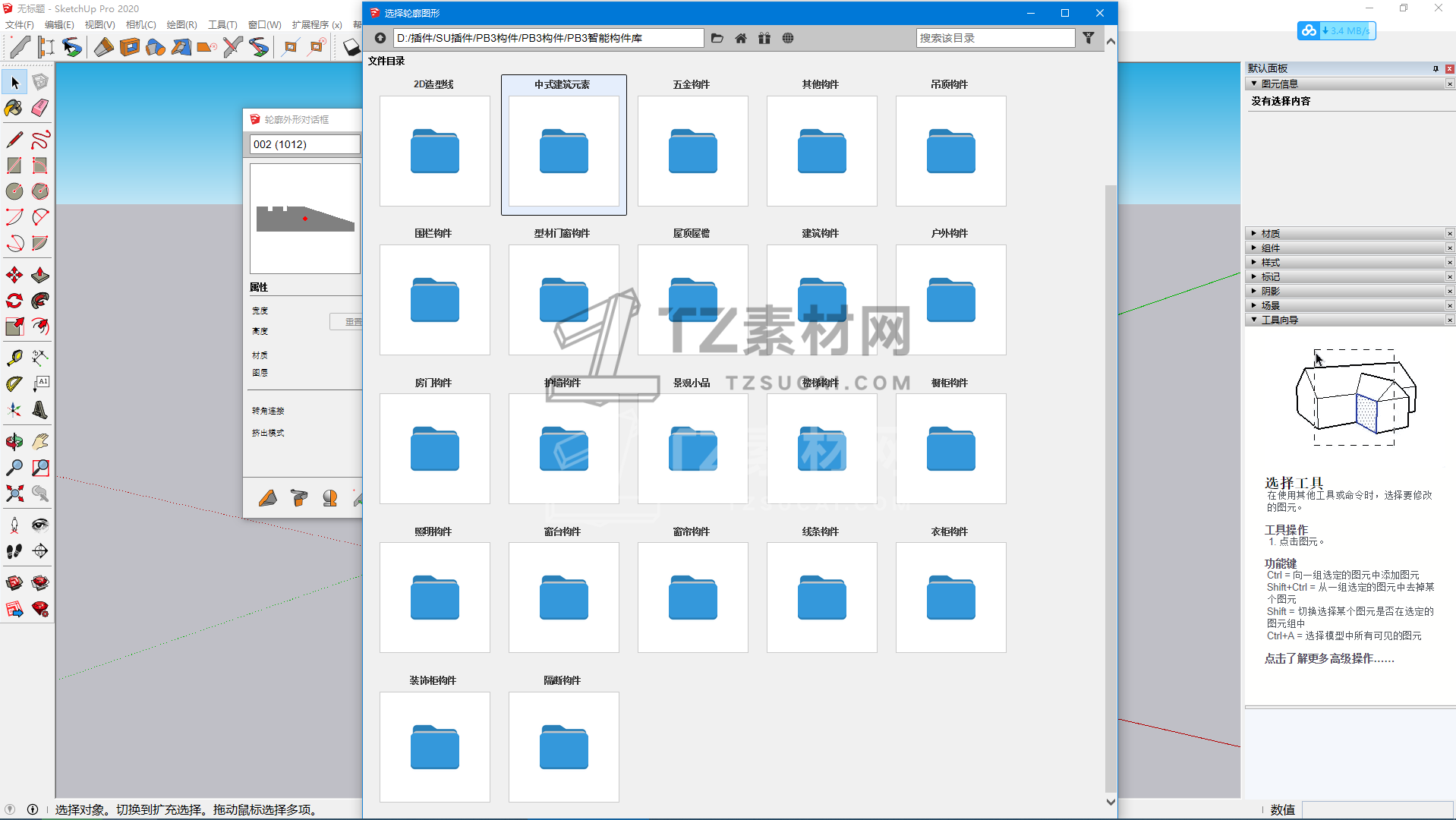The image size is (1456, 820).
Task: Expand the 材质 panel
Action: pos(1254,233)
